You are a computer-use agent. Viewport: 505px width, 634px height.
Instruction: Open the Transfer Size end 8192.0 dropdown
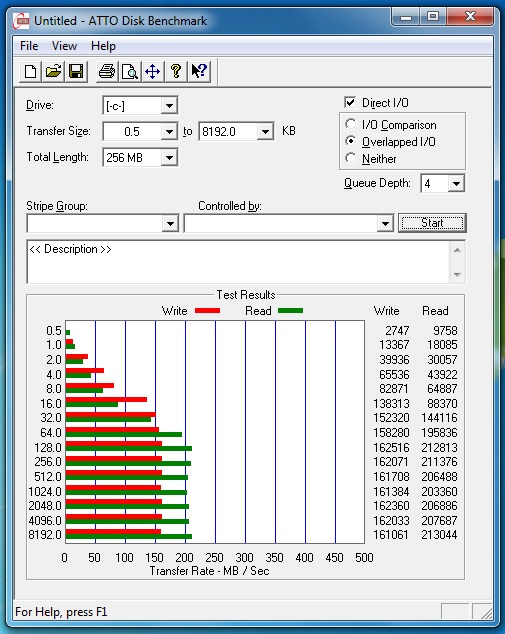tap(265, 131)
